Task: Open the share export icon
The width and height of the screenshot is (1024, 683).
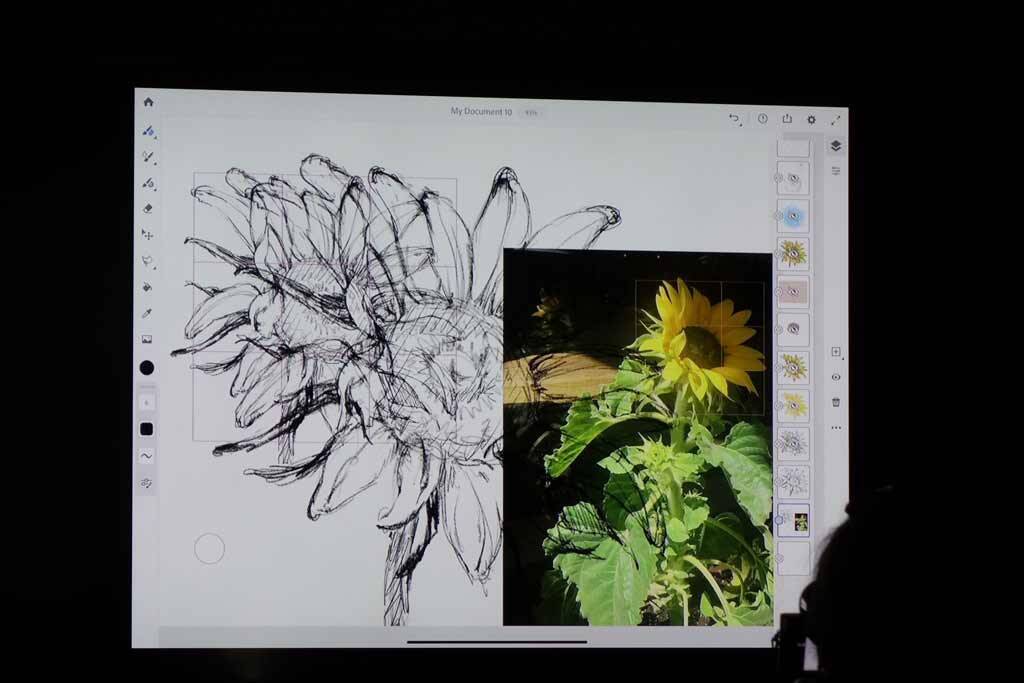Action: [x=787, y=119]
